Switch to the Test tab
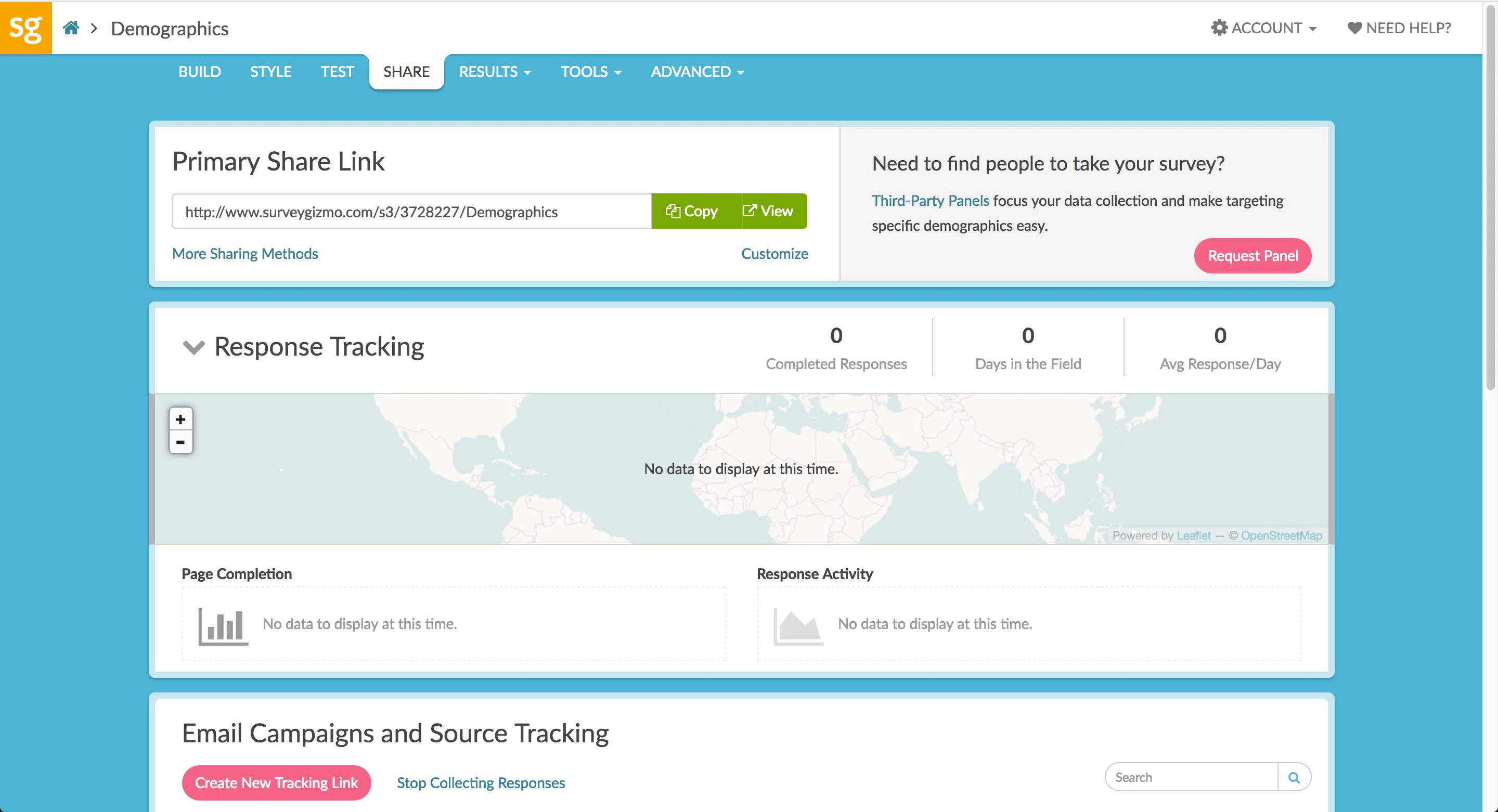The image size is (1498, 812). tap(337, 72)
